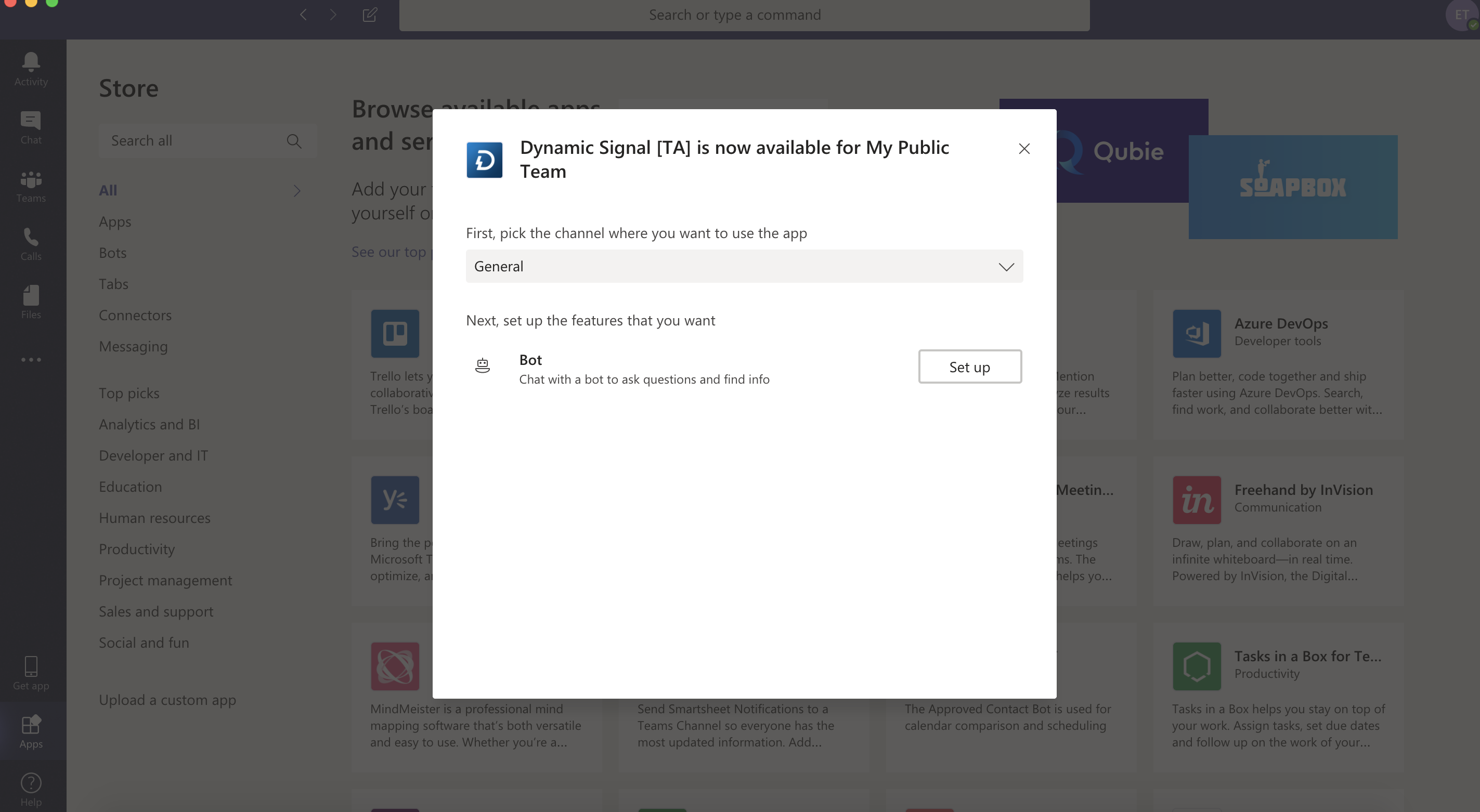
Task: Open the Developer and IT category
Action: [153, 456]
